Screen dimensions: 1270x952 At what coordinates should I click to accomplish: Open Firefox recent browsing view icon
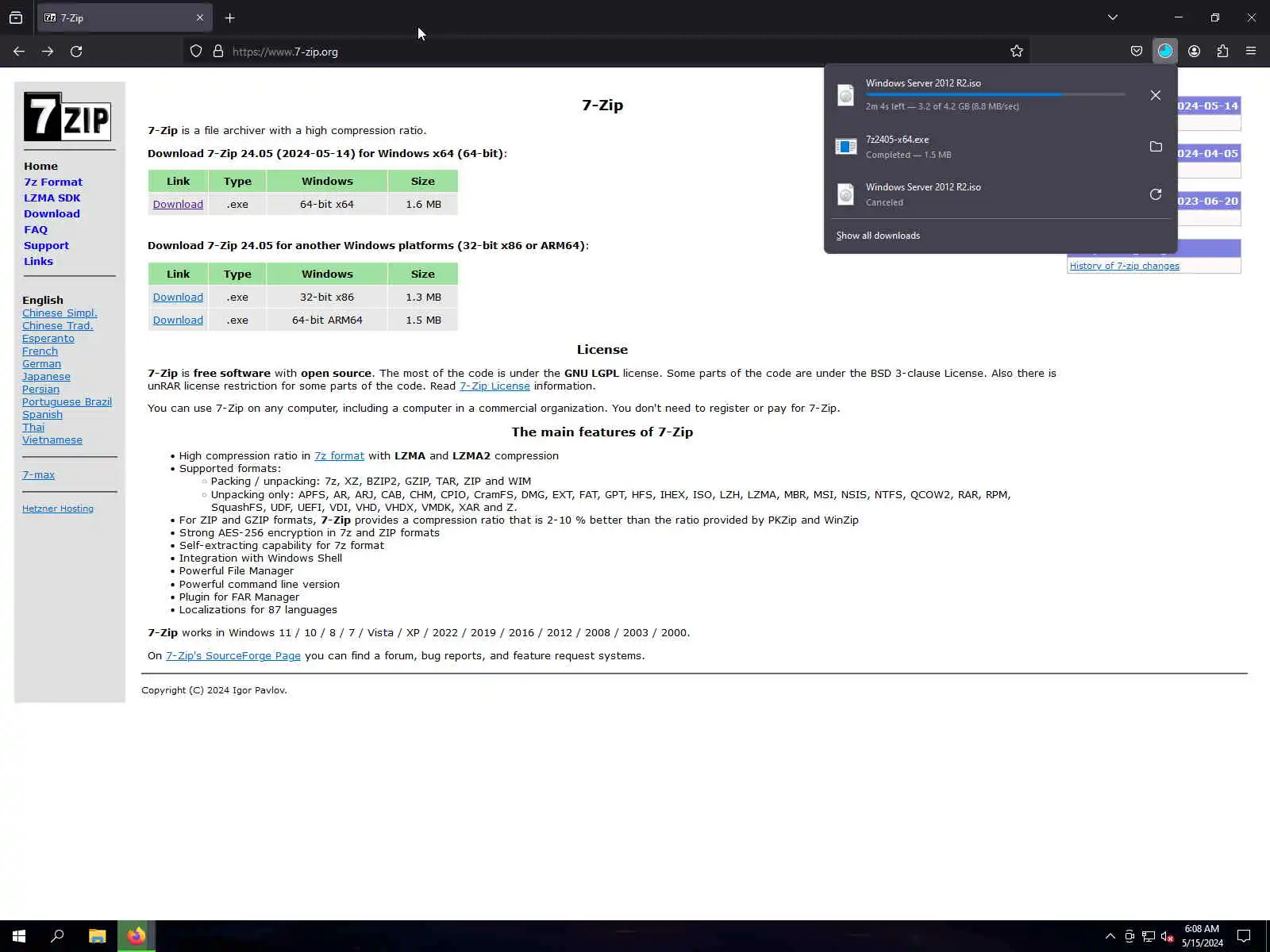coord(16,17)
